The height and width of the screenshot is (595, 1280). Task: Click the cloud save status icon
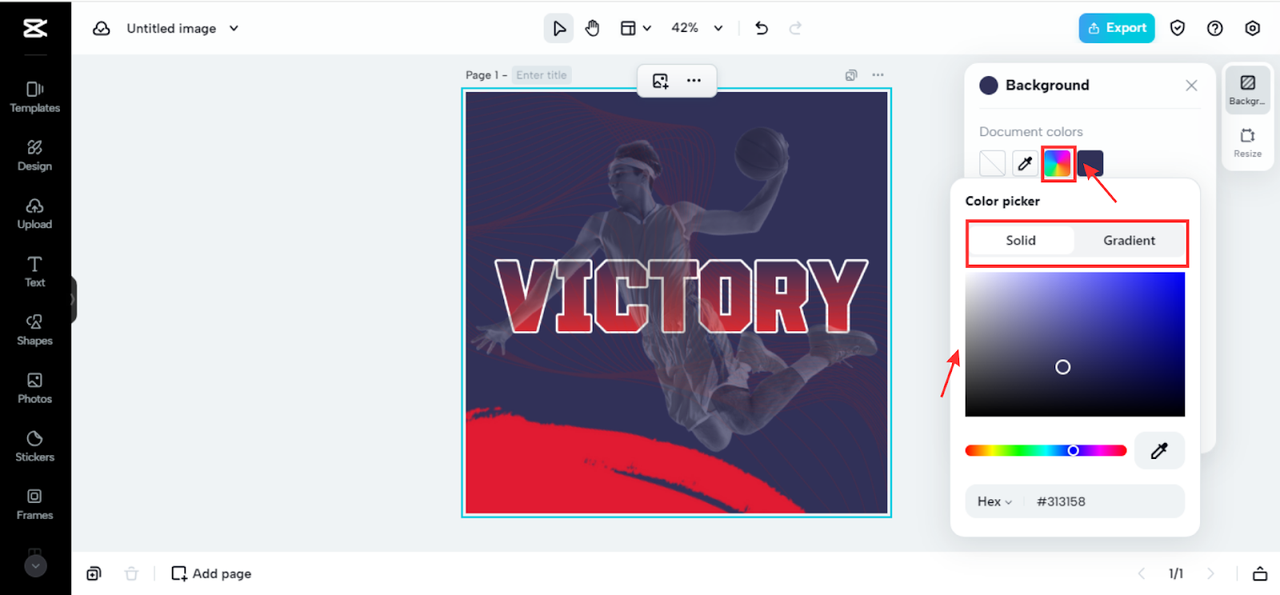click(x=101, y=28)
